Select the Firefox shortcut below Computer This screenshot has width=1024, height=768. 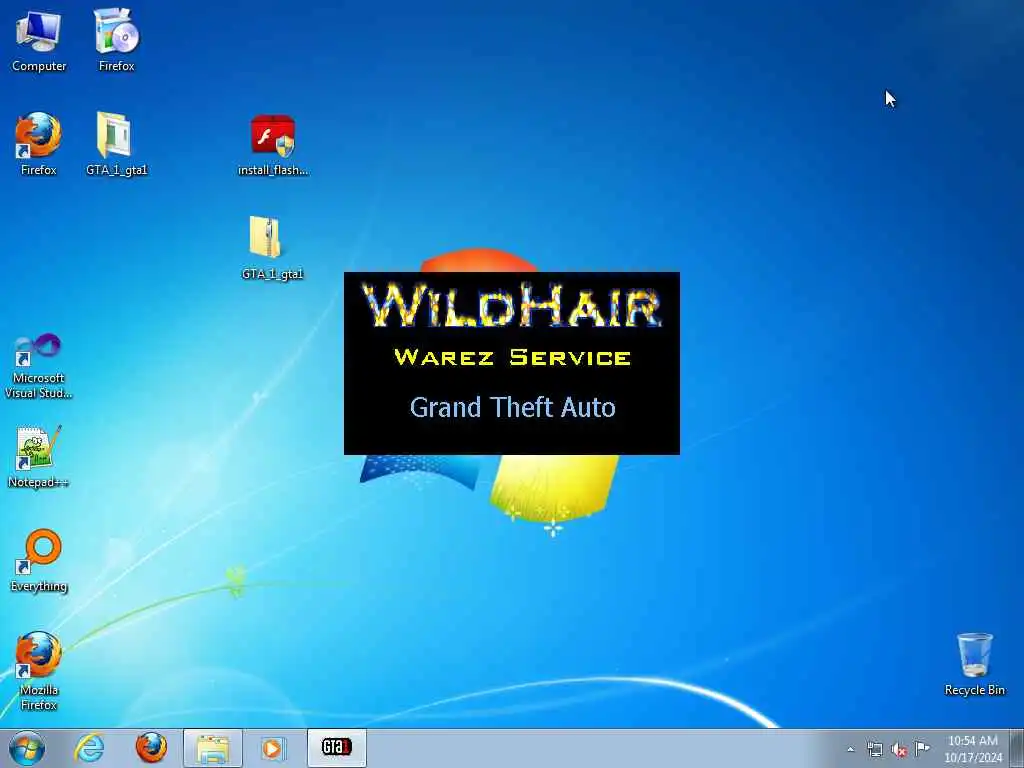39,144
